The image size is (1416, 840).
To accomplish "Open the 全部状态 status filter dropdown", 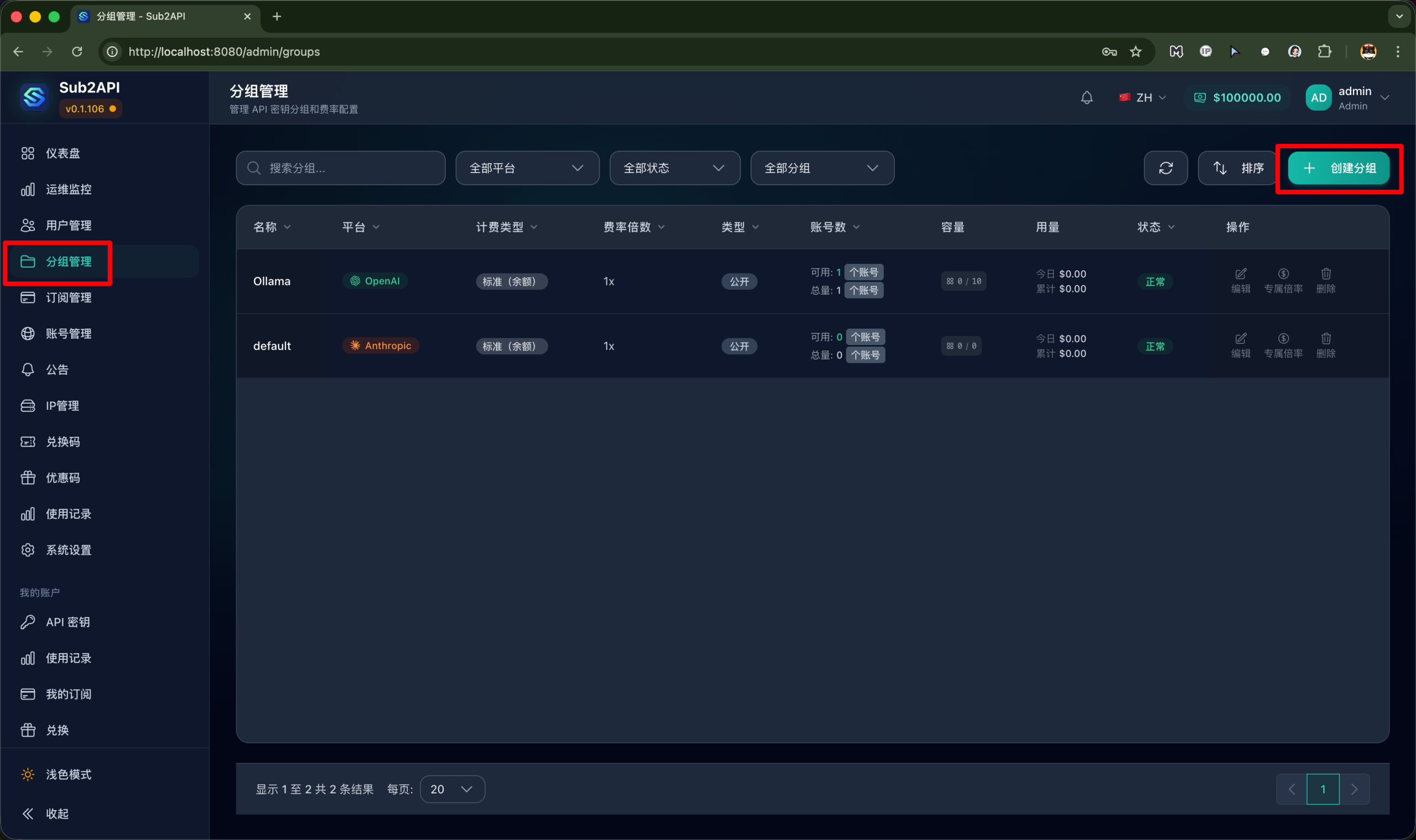I will [674, 168].
